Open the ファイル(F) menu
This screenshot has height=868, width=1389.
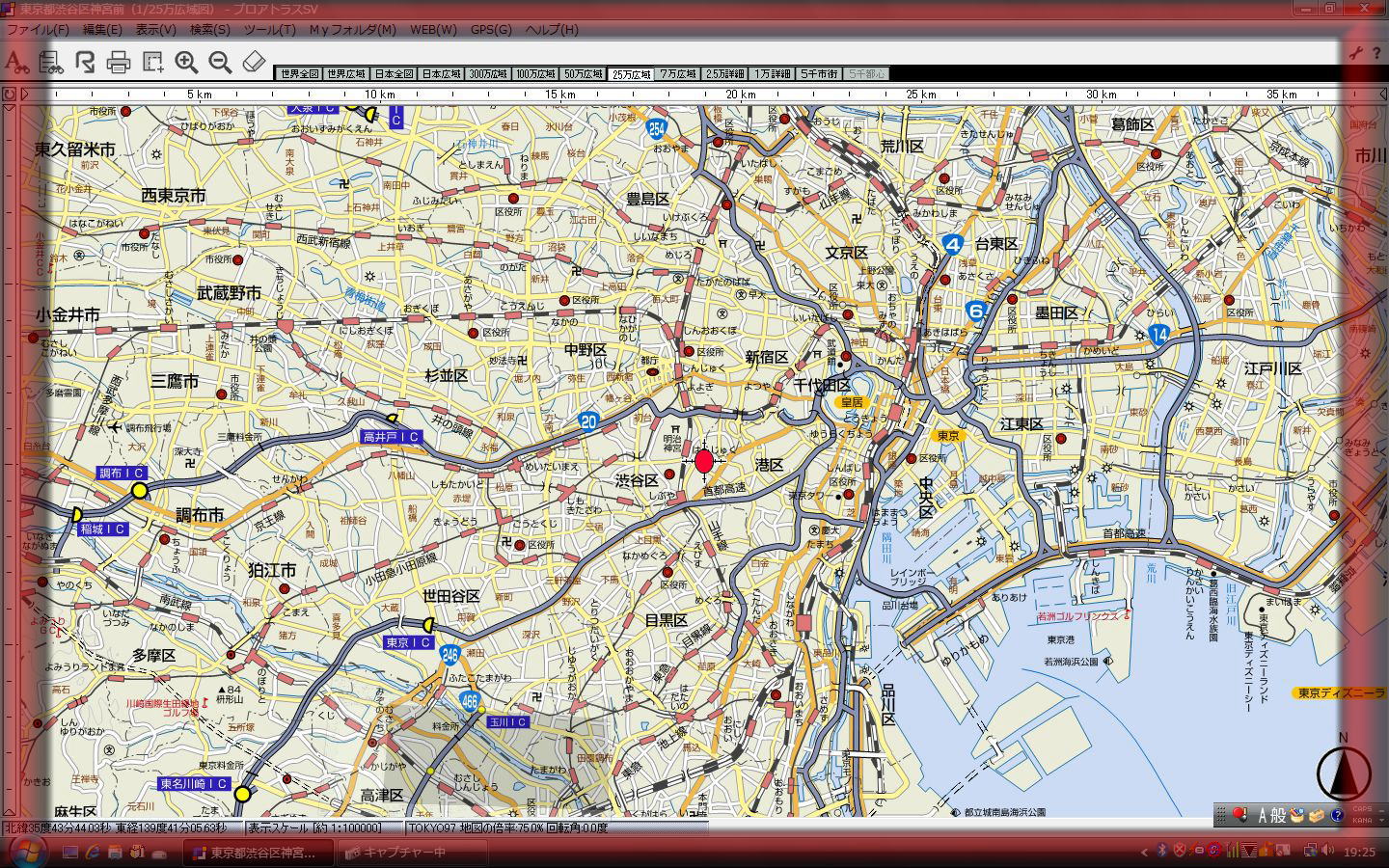[38, 29]
